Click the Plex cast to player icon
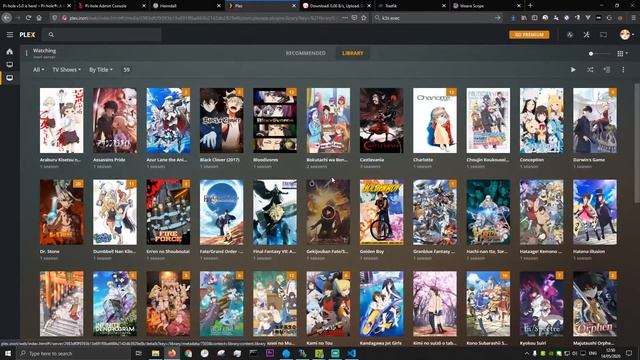Image resolution: width=640 pixels, height=360 pixels. 603,35
